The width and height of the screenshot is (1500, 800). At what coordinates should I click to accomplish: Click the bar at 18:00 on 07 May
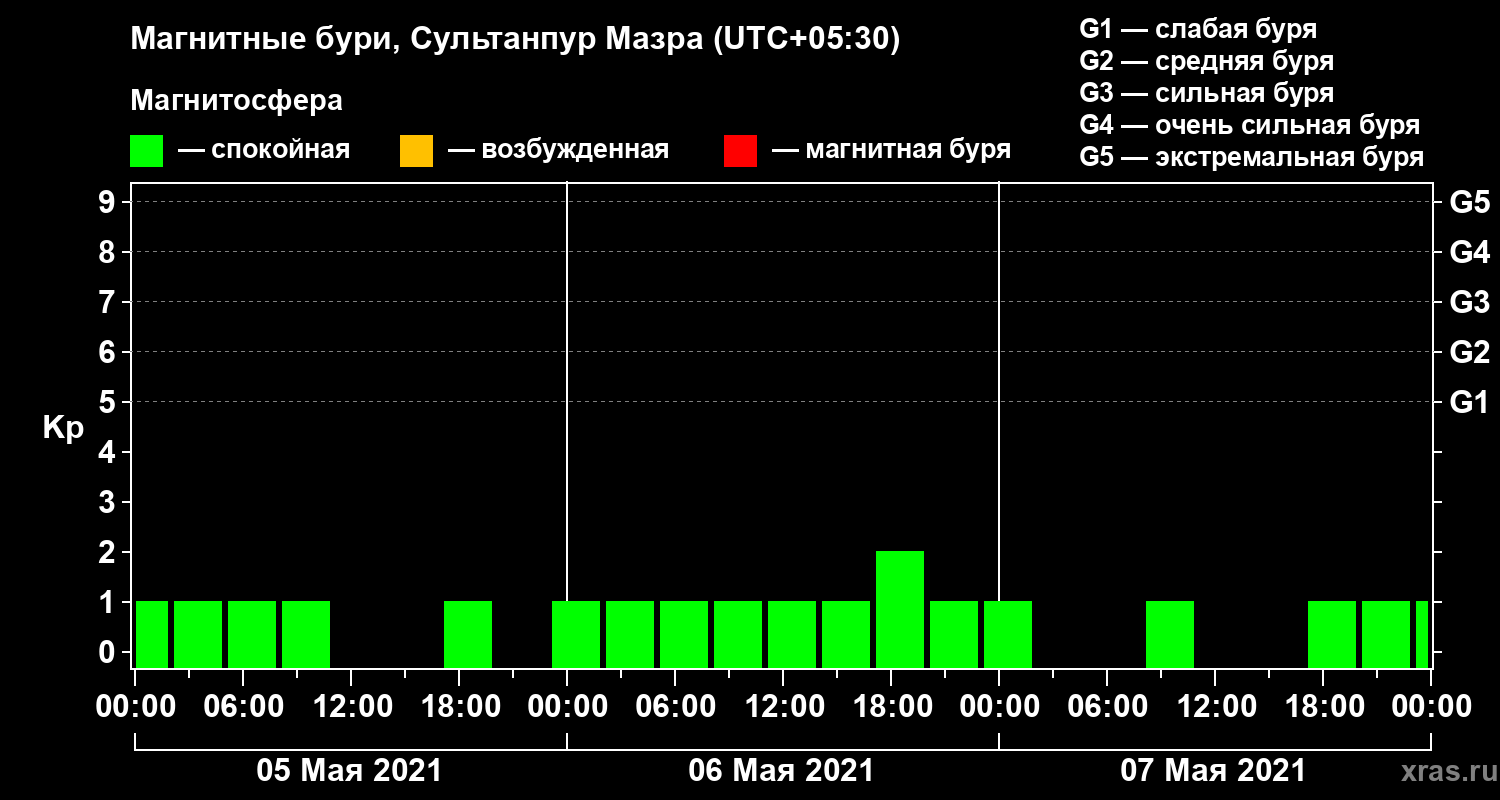pos(1332,634)
